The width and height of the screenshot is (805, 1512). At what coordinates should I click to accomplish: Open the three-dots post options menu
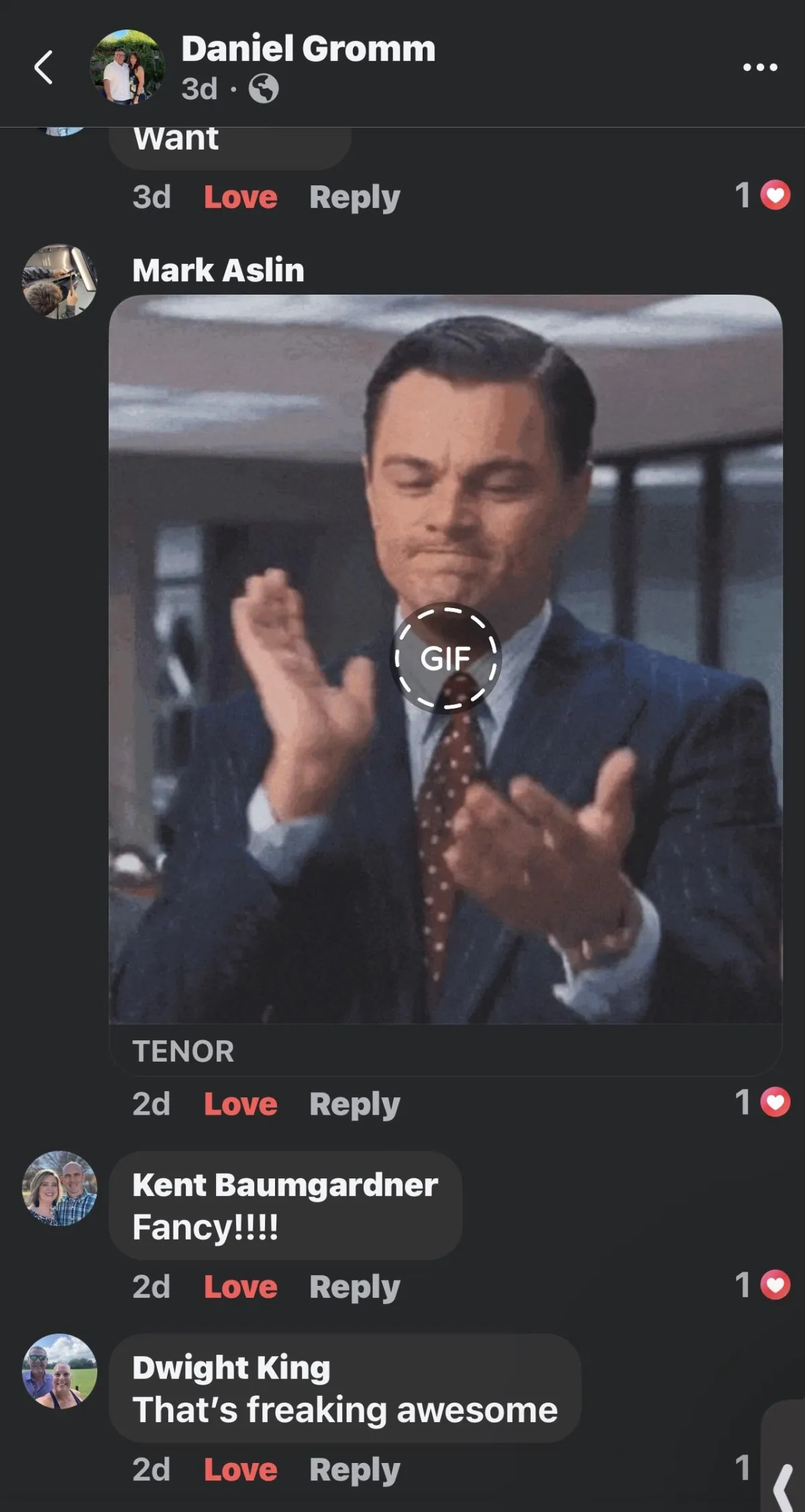[x=760, y=67]
